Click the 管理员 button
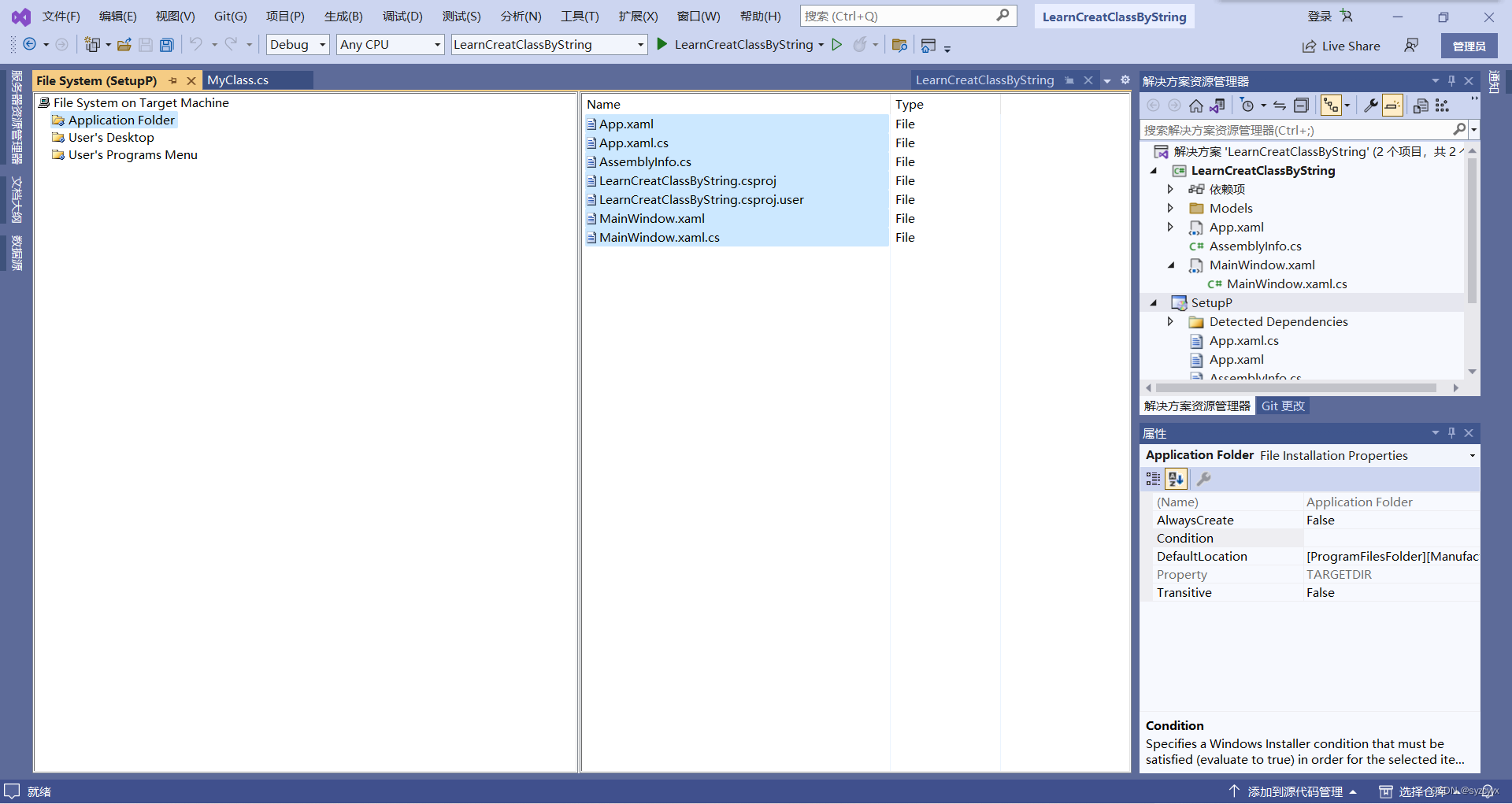The image size is (1512, 804). (1469, 45)
